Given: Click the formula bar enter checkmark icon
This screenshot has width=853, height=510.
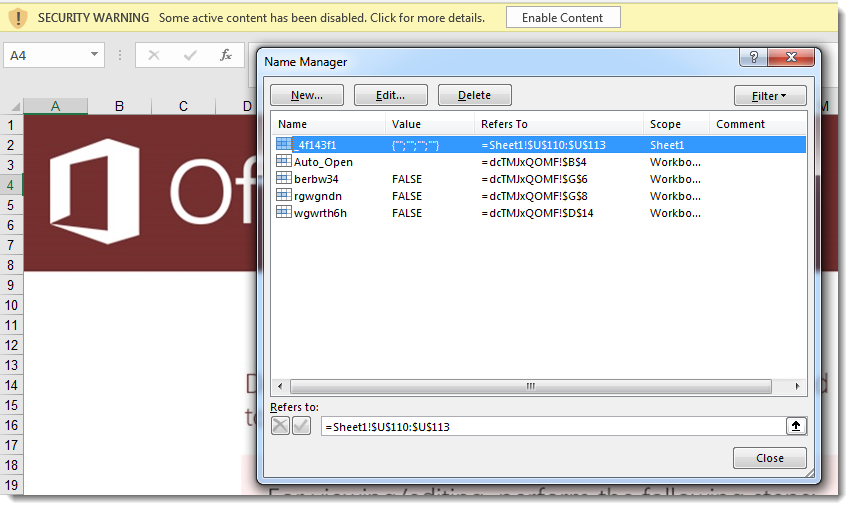Looking at the screenshot, I should 190,56.
